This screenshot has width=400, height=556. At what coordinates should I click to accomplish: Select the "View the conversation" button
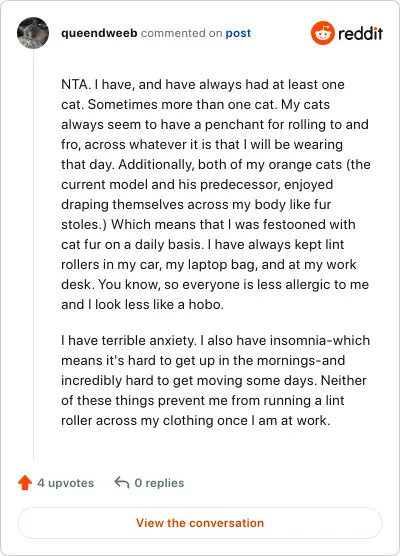point(200,523)
